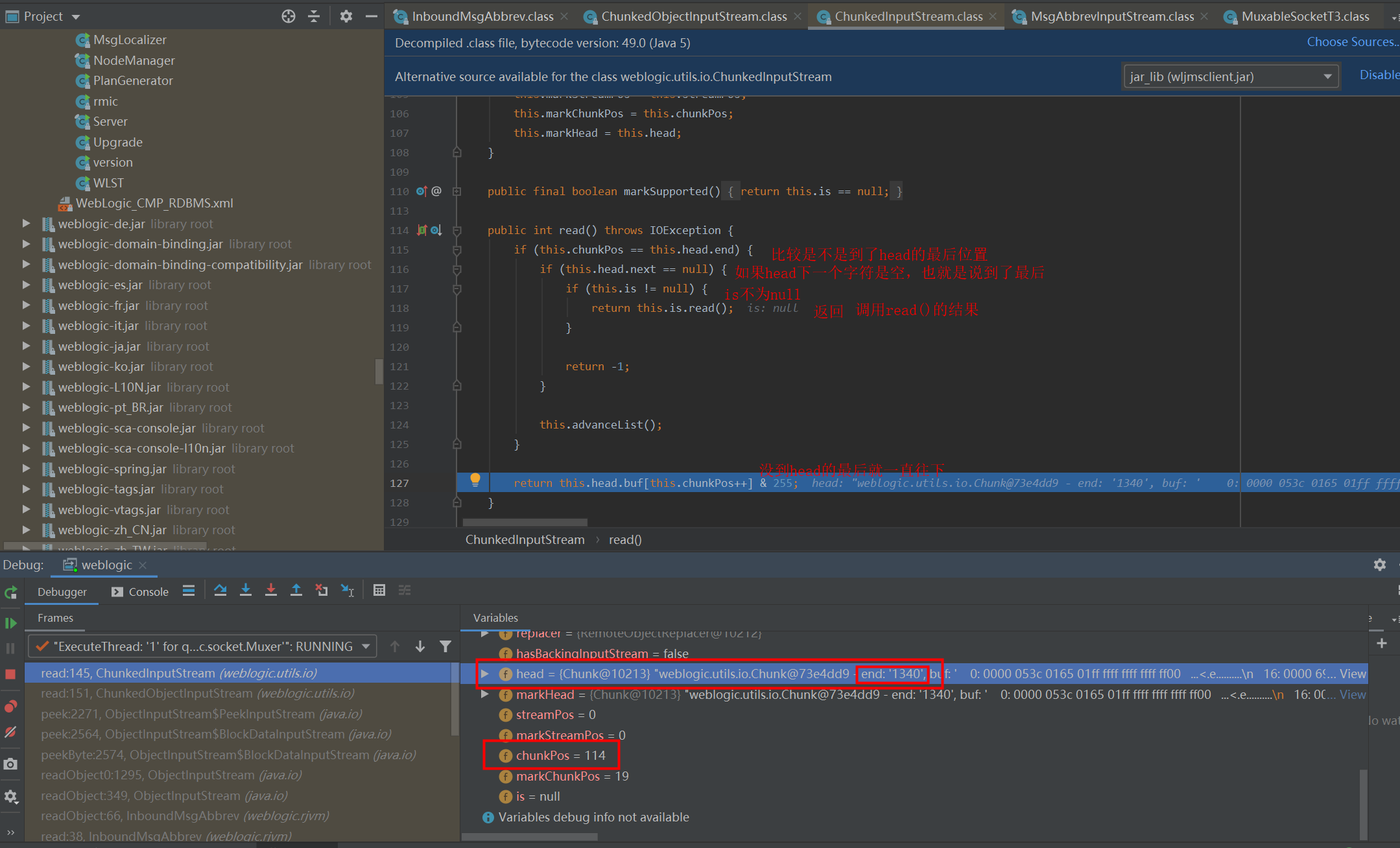Viewport: 1400px width, 848px height.
Task: Toggle Mute Breakpoints icon
Action: [10, 732]
